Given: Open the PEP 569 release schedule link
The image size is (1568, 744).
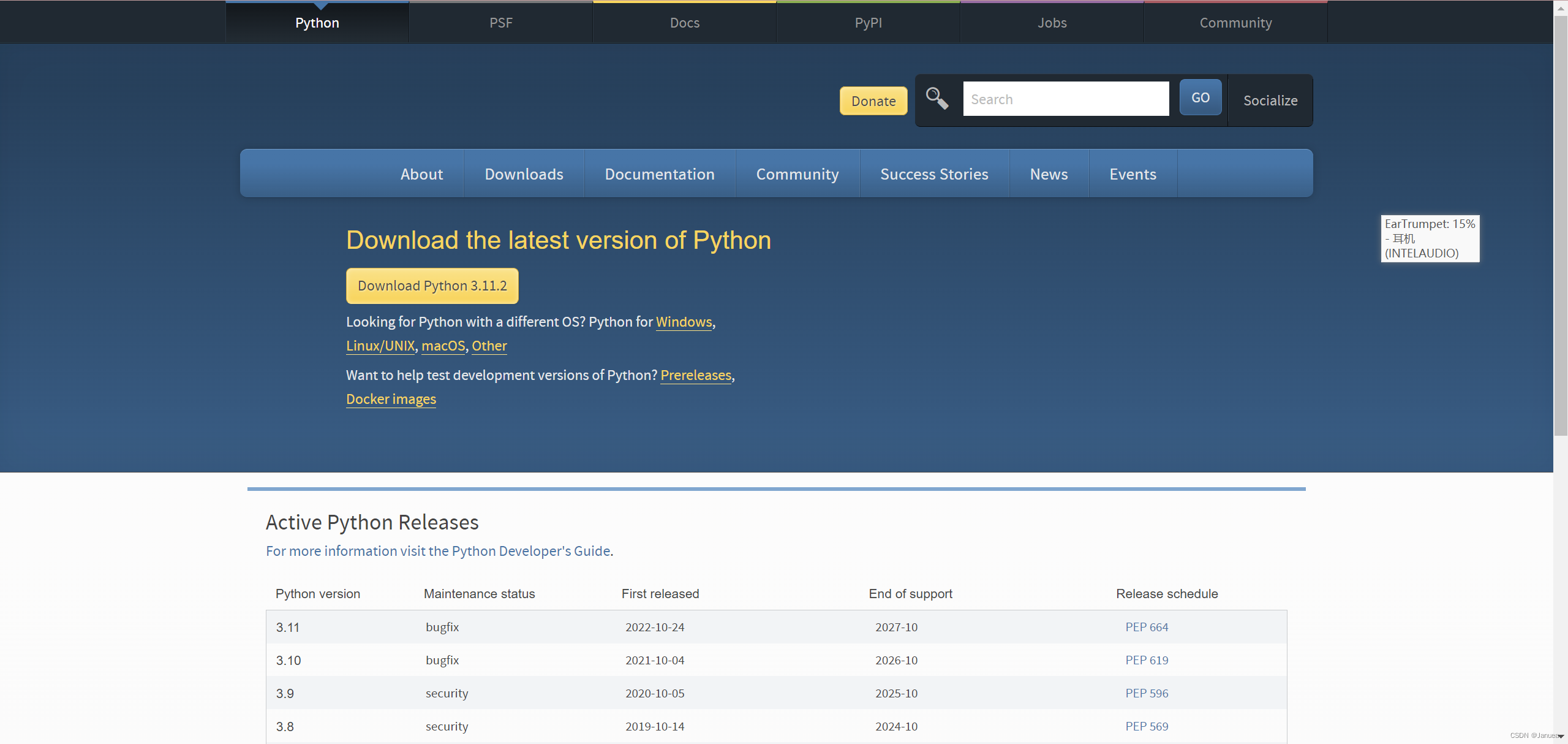Looking at the screenshot, I should pyautogui.click(x=1147, y=726).
